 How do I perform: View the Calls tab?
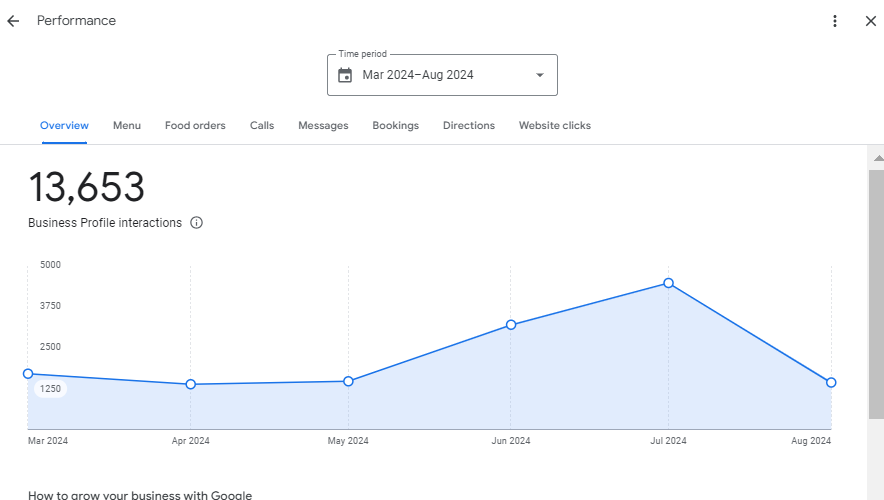pos(262,126)
